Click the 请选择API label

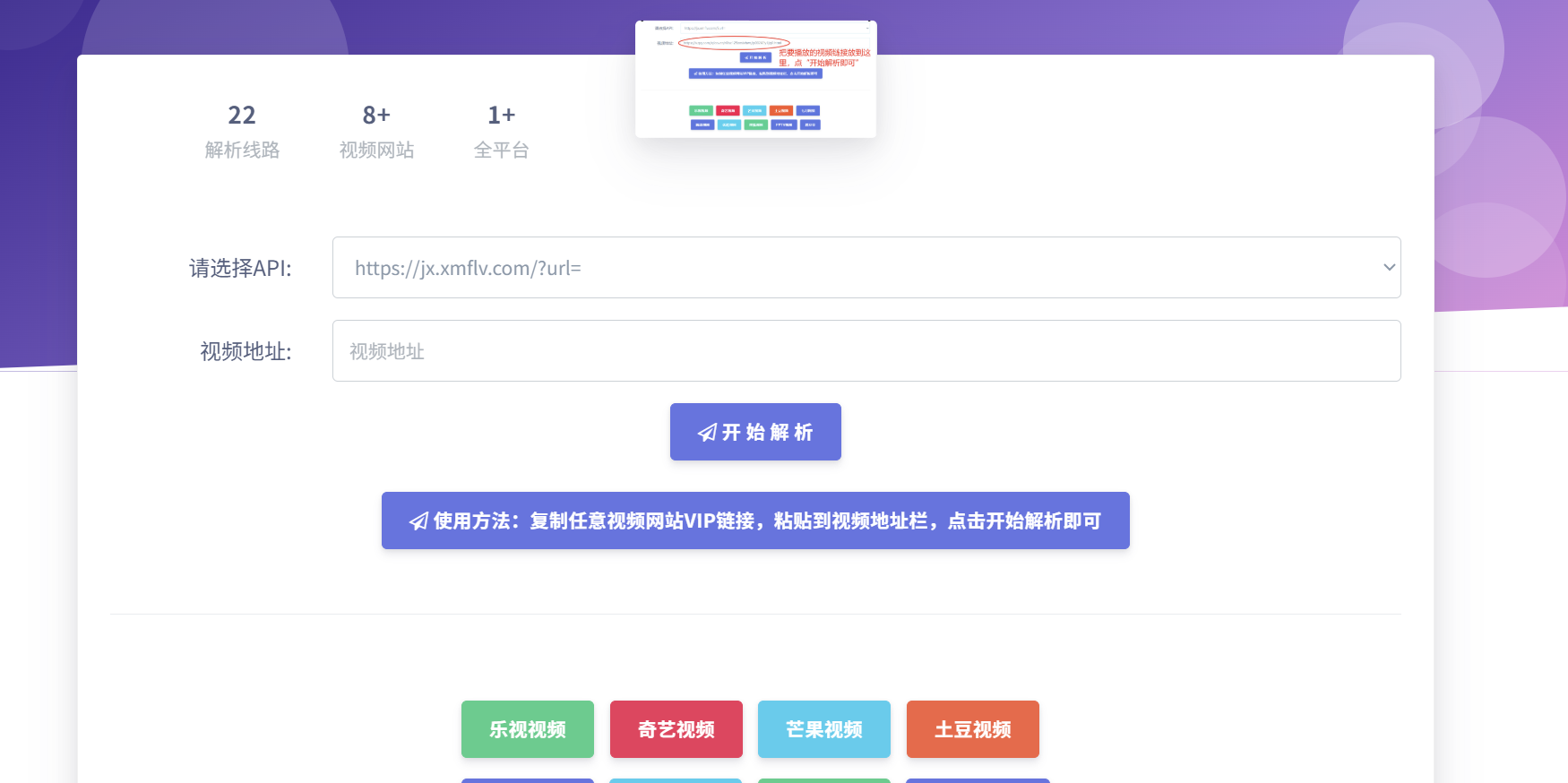point(240,268)
